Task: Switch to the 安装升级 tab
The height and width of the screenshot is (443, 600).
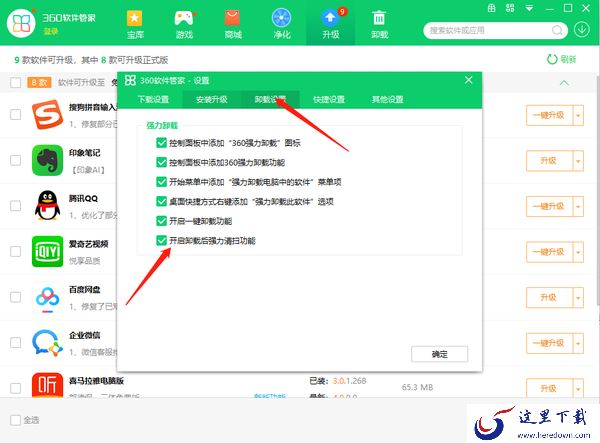Action: (x=212, y=99)
